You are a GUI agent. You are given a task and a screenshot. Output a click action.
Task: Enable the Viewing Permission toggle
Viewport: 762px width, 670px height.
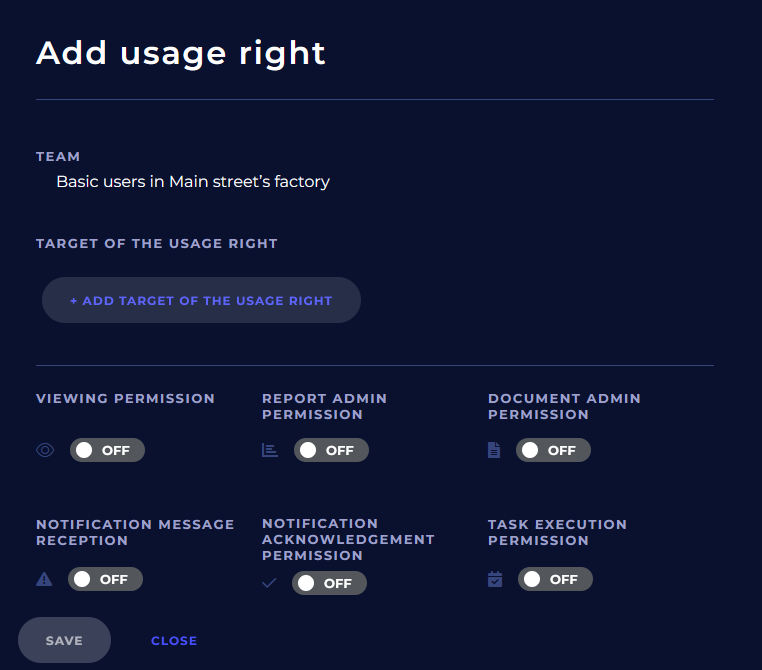(107, 450)
